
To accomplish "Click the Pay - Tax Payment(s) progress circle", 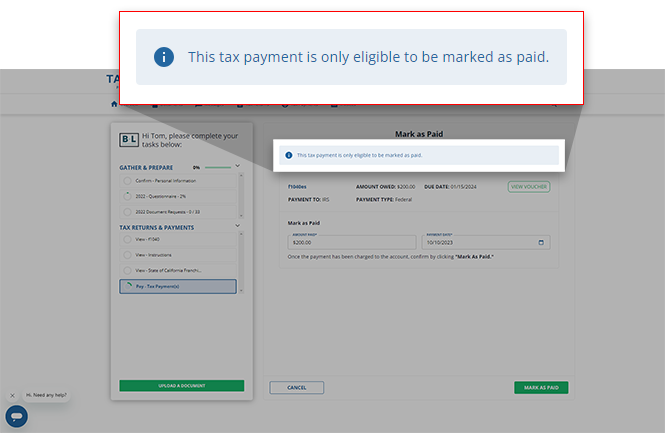I will tap(128, 286).
